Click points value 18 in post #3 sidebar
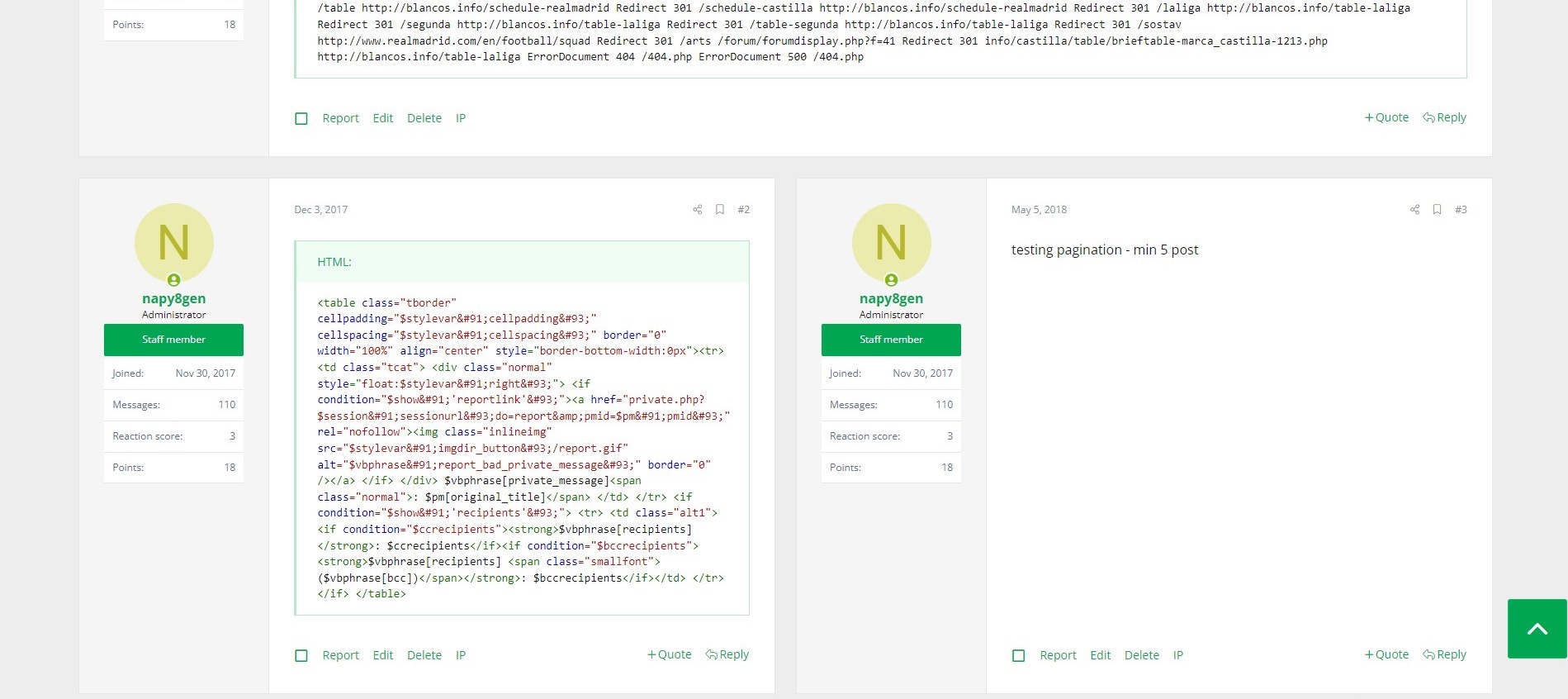Screen dimensions: 1568x699 click(947, 468)
